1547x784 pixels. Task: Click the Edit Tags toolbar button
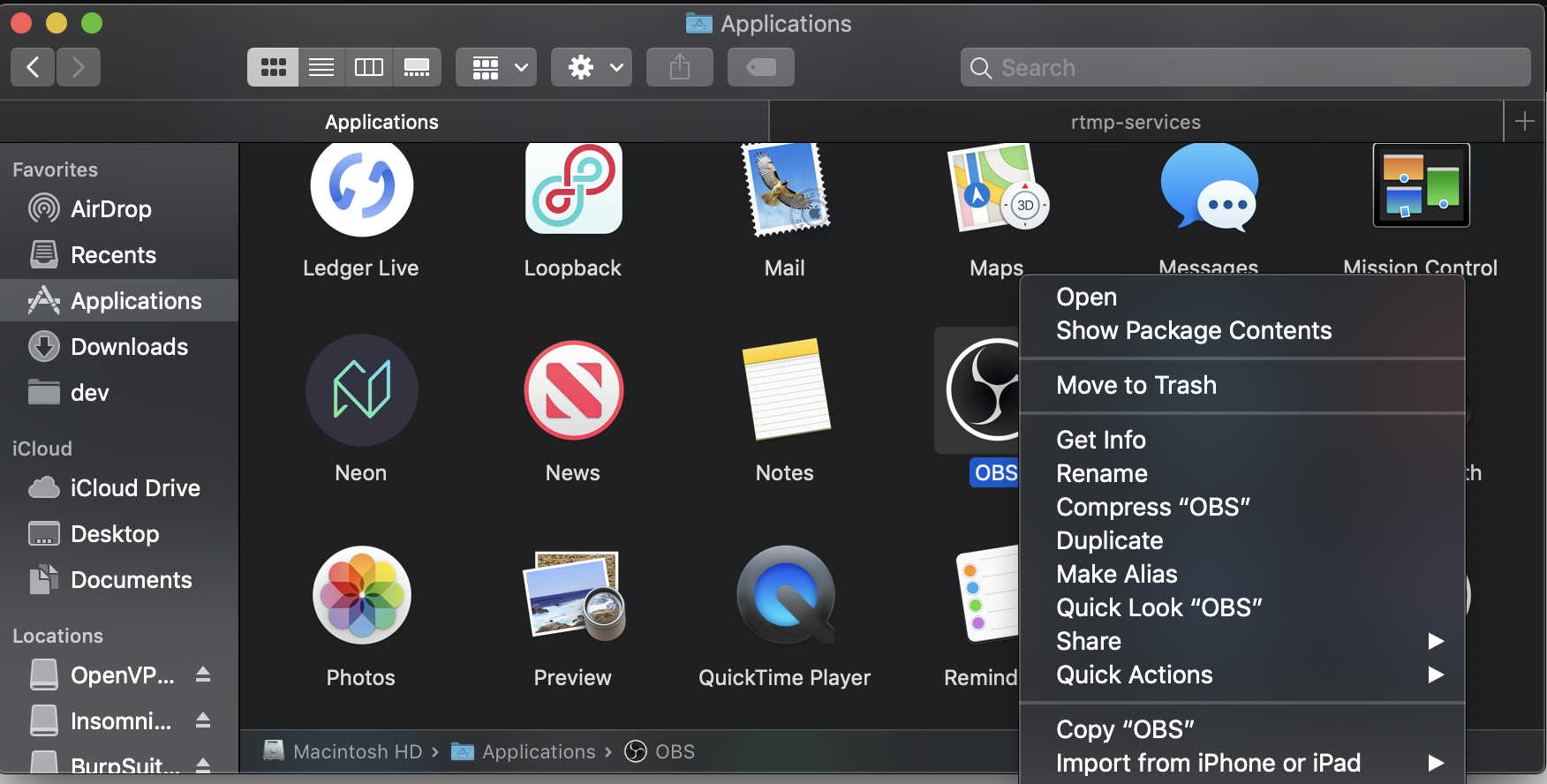point(761,67)
